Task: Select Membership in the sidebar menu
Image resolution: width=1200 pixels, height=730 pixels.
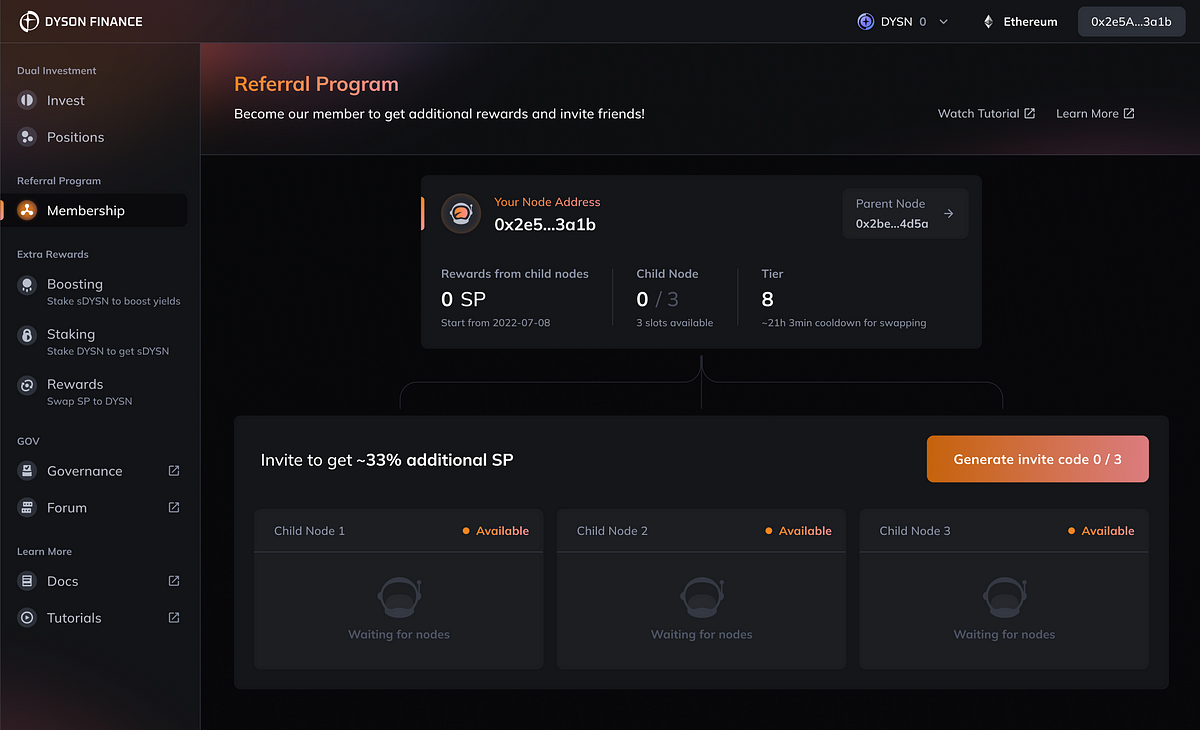Action: coord(86,210)
